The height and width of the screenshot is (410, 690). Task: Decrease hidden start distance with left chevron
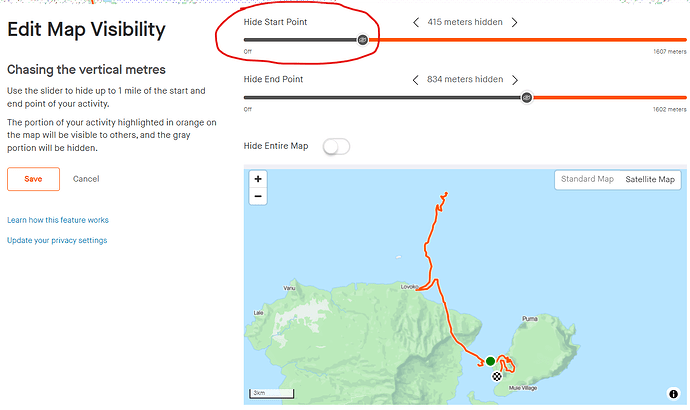416,22
